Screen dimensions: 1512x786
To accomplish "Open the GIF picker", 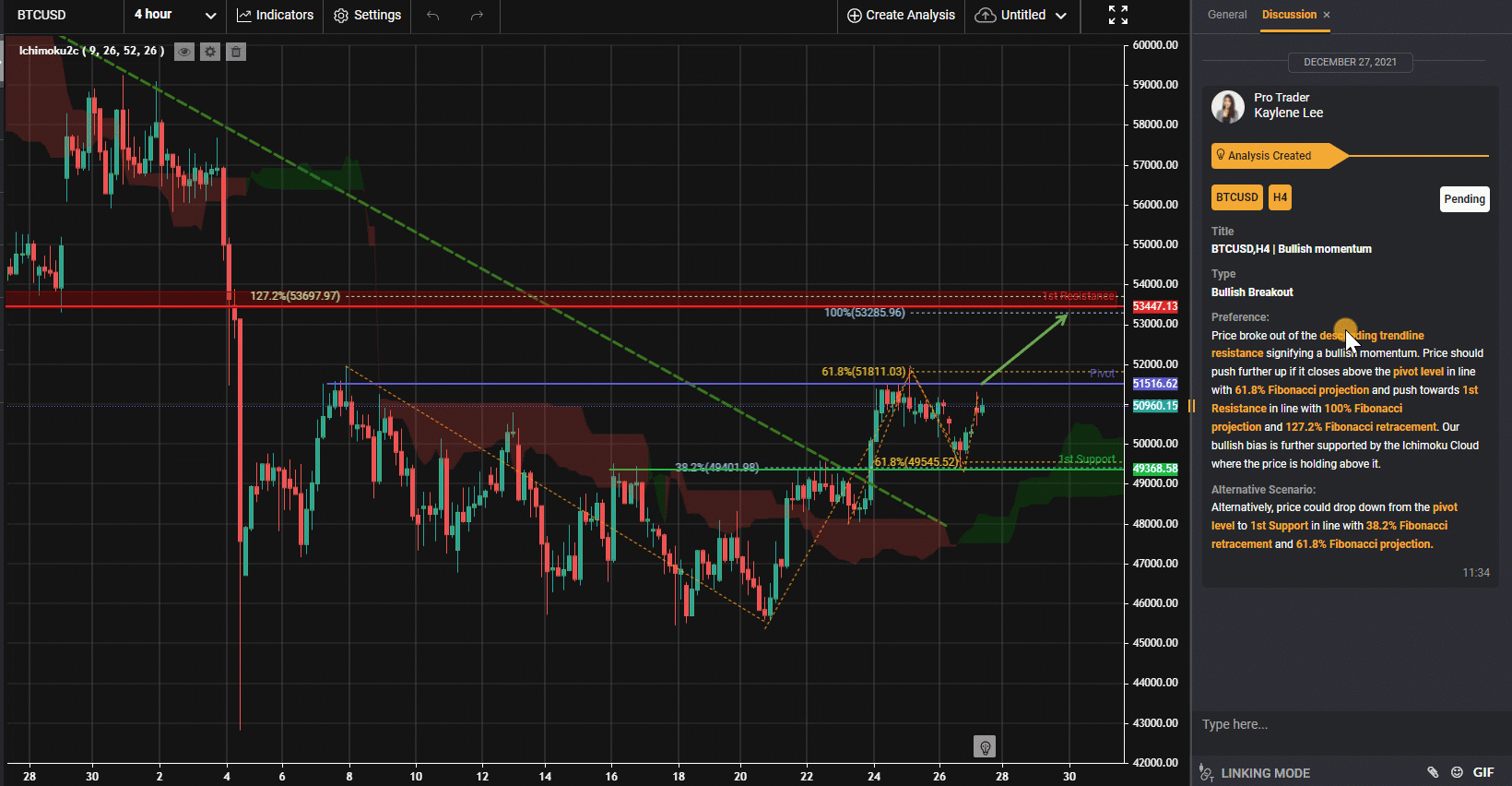I will (1483, 773).
